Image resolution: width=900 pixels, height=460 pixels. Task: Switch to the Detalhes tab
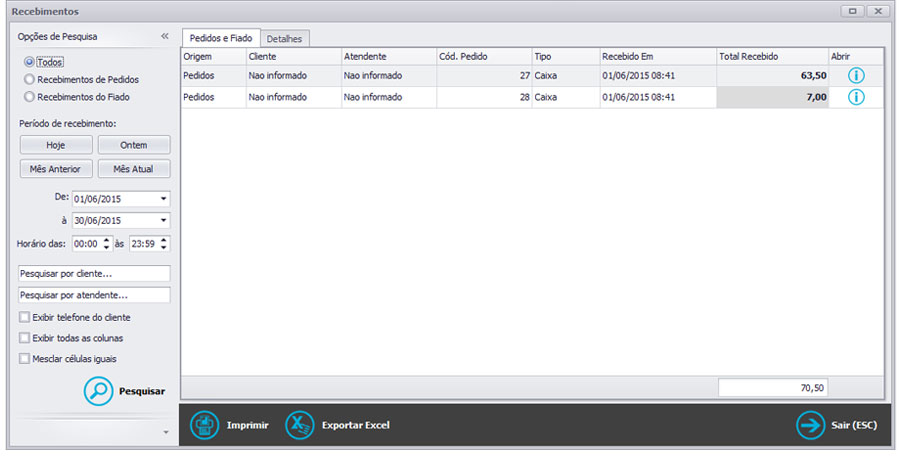(x=286, y=38)
